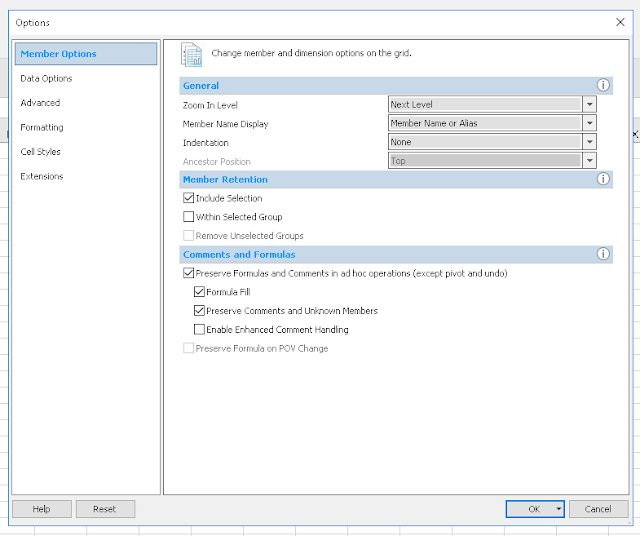Open the Help button
The image size is (640, 536).
41,509
